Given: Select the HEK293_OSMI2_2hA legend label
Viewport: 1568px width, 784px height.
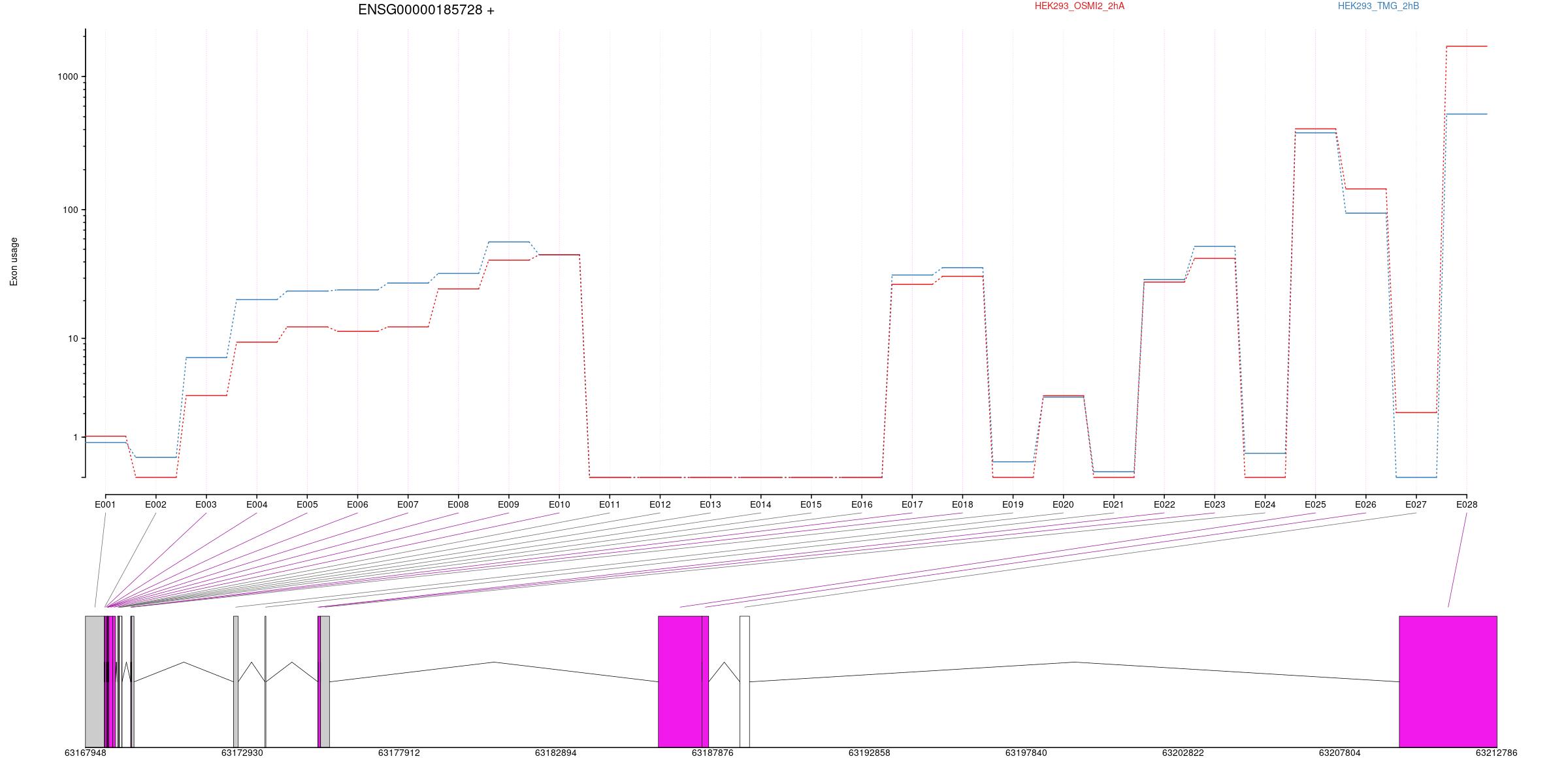Looking at the screenshot, I should pyautogui.click(x=1079, y=6).
